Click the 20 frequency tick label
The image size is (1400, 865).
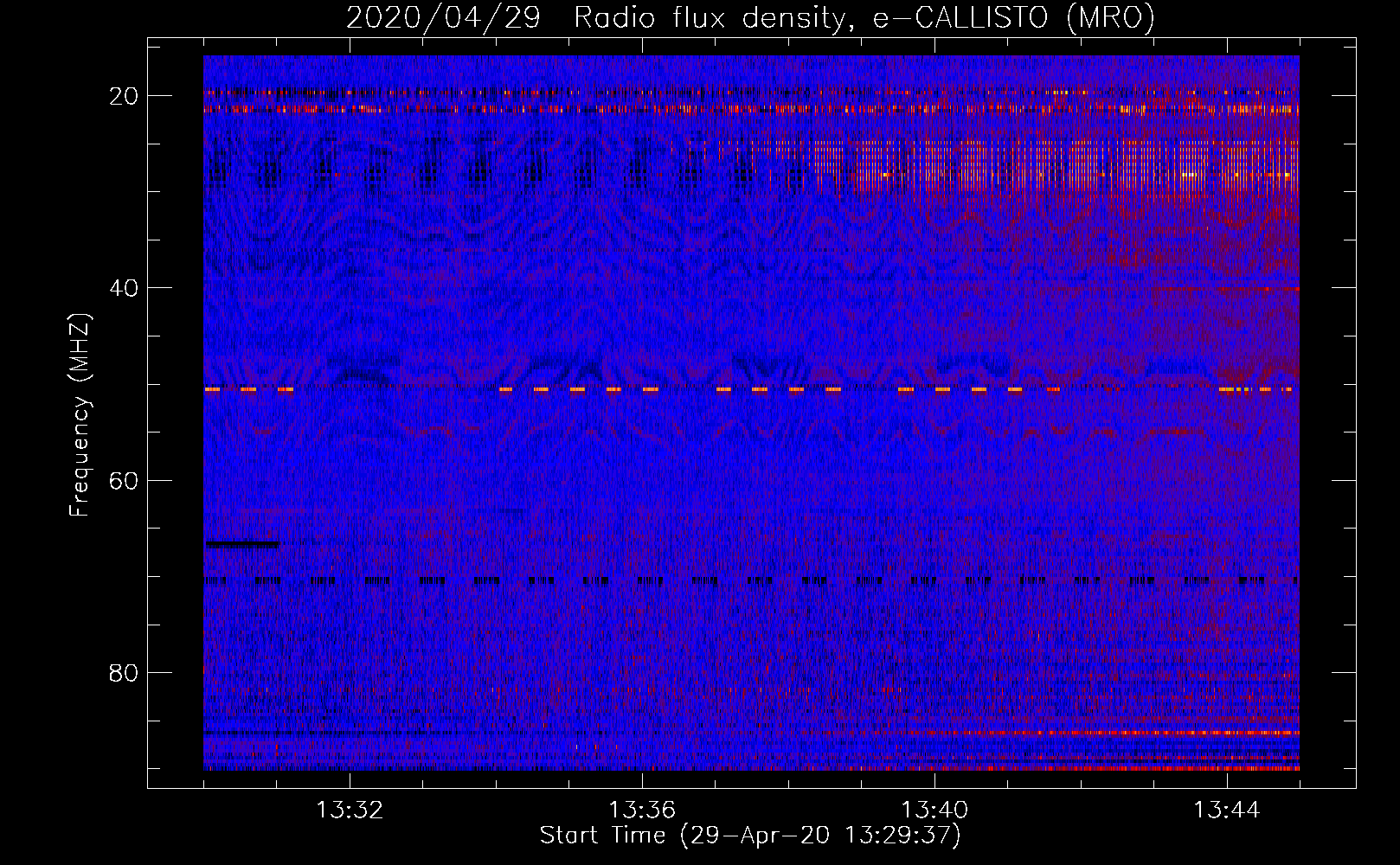click(124, 96)
